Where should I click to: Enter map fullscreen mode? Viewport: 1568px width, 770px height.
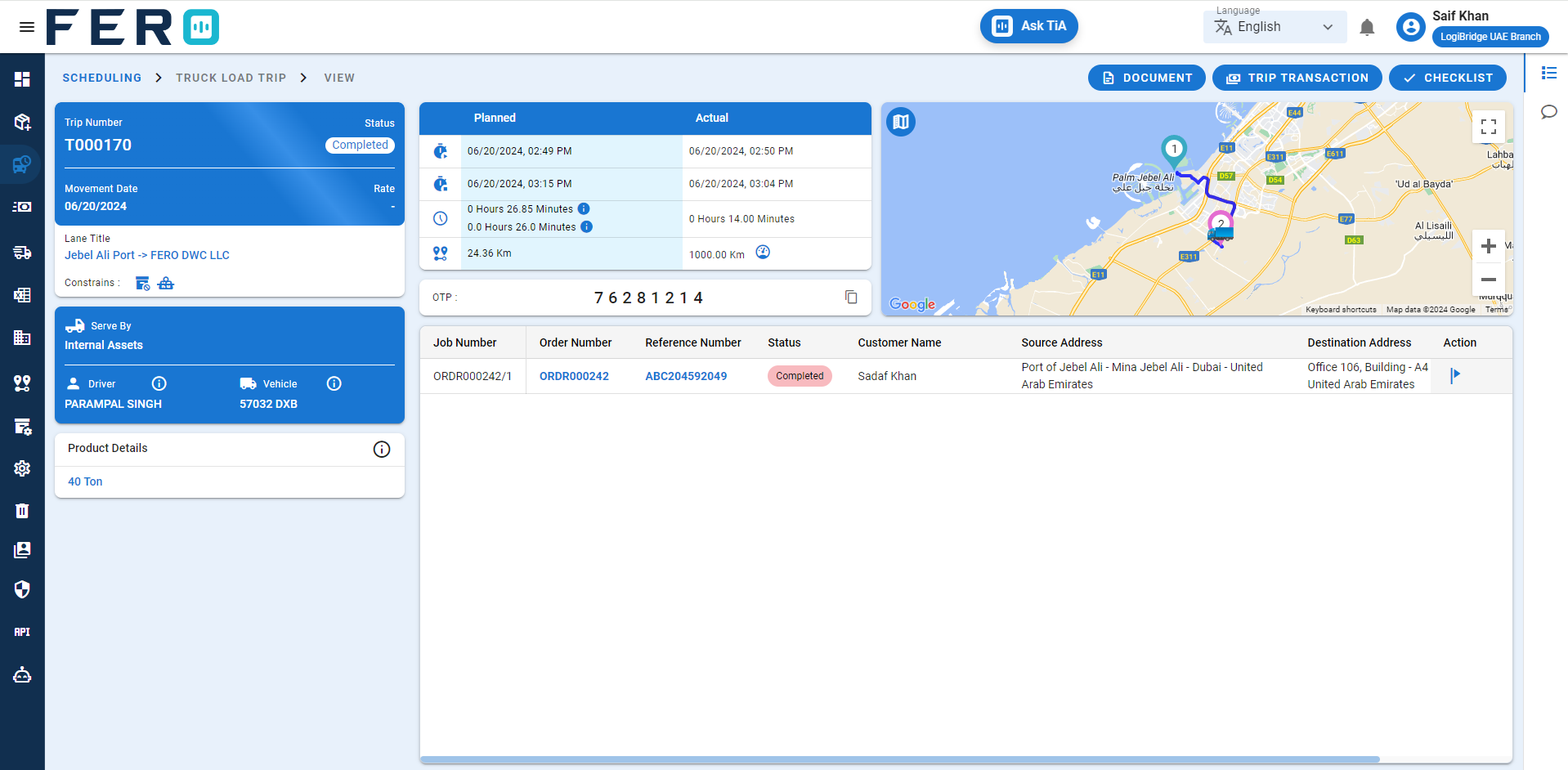click(1488, 127)
